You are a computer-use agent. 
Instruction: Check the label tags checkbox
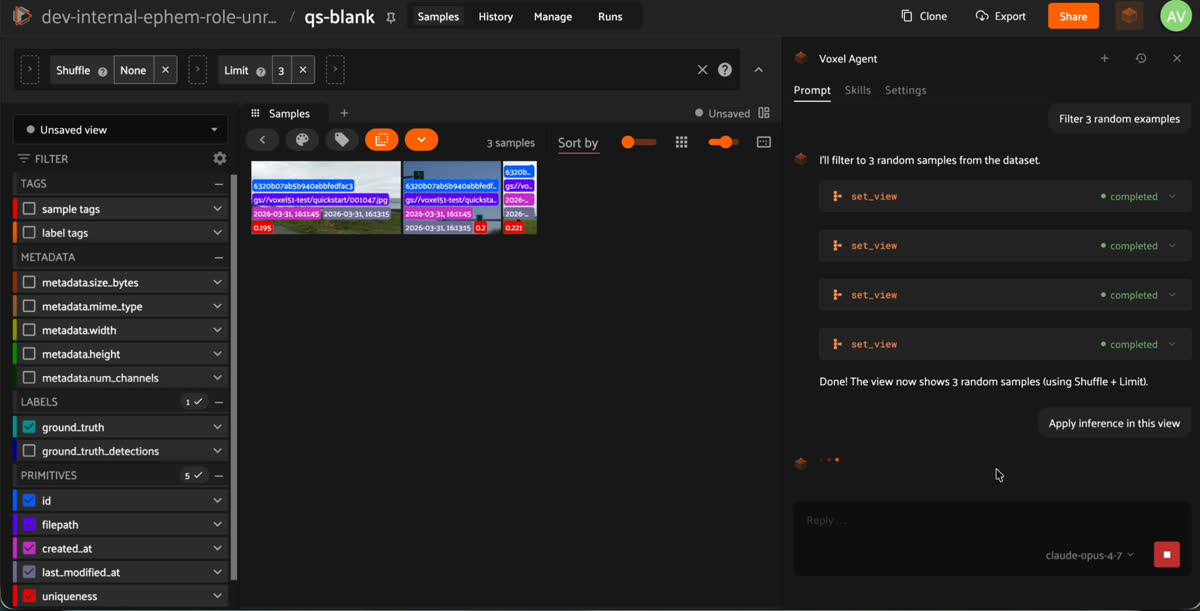(29, 233)
